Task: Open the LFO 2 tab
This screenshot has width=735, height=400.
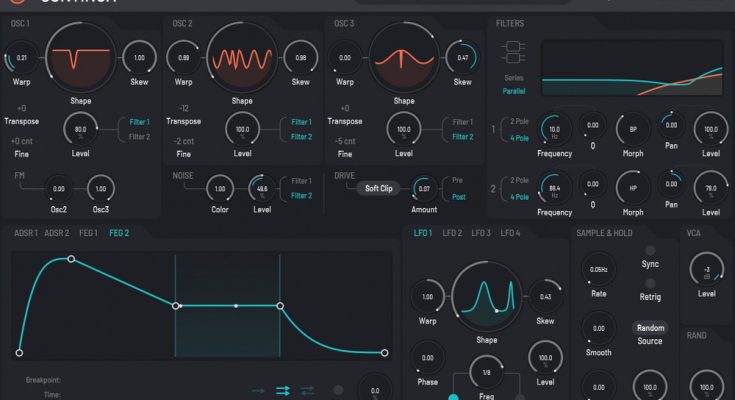Action: 453,233
